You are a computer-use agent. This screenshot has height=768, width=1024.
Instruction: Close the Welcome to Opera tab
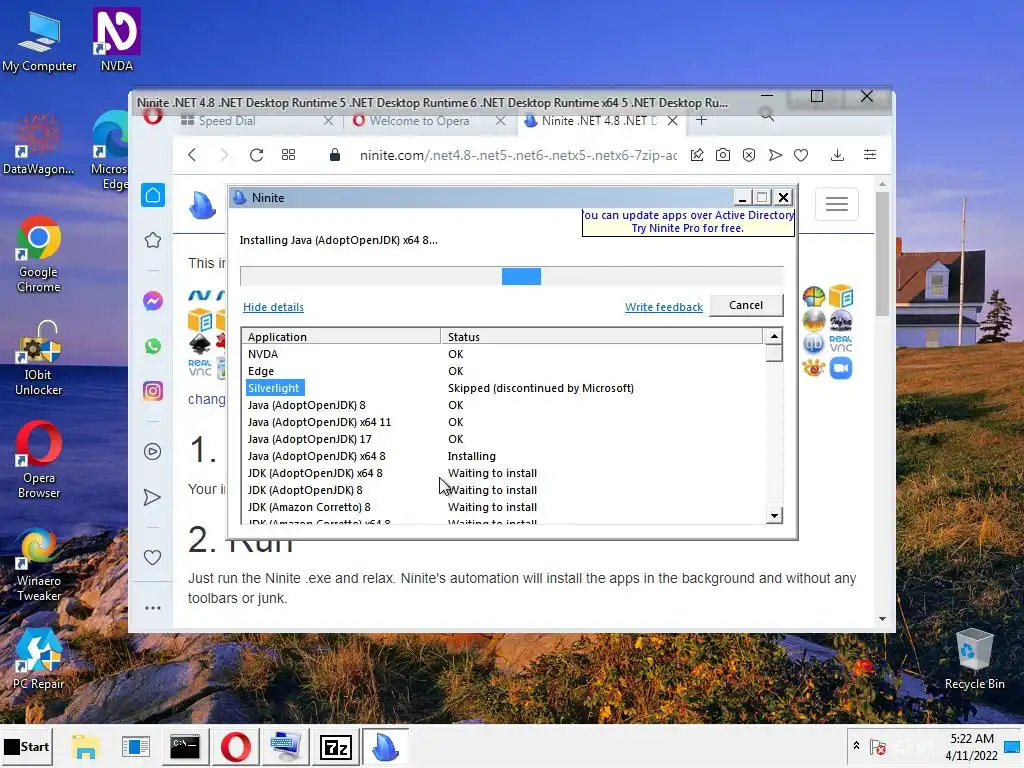pyautogui.click(x=500, y=121)
